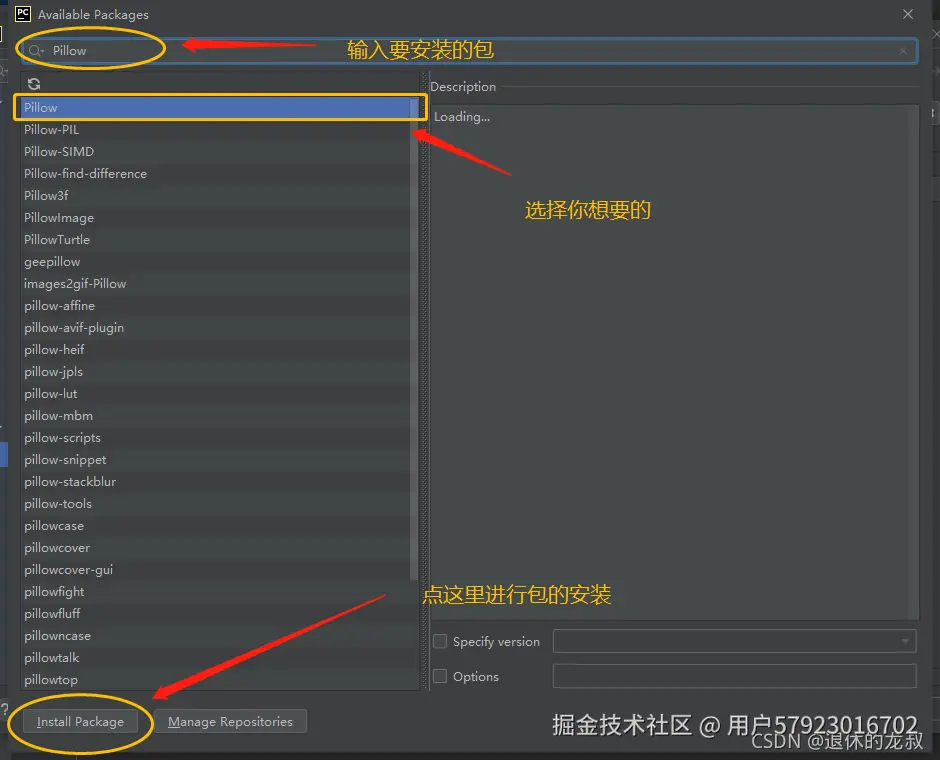Select pillowfluff package

(x=216, y=614)
